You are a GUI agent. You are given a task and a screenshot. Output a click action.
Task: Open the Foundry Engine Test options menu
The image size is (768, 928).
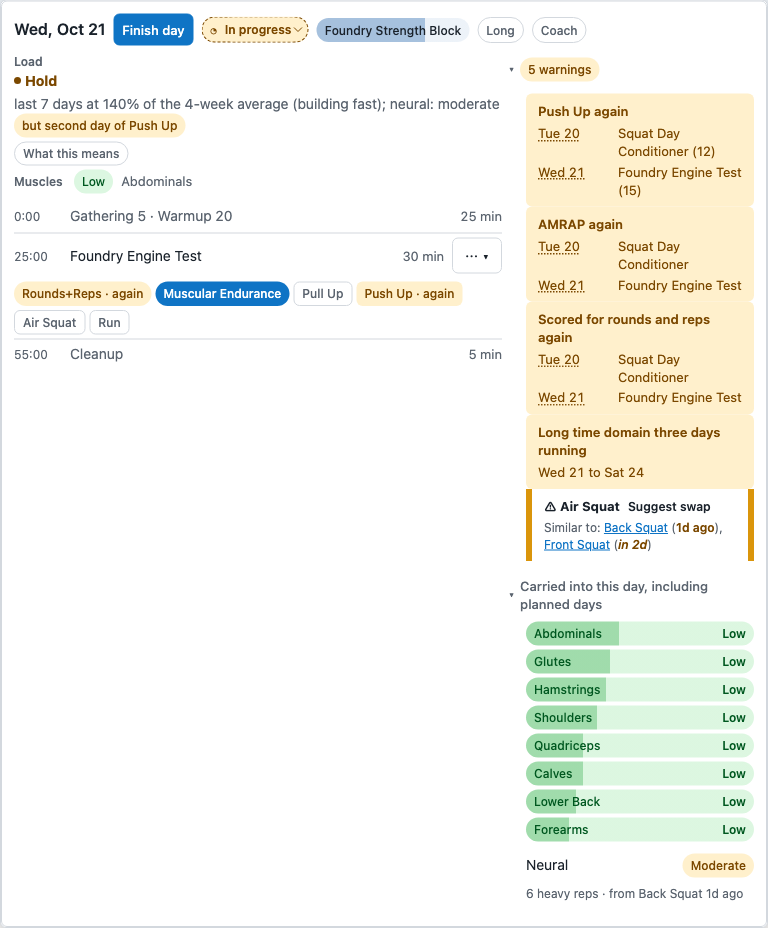pos(476,256)
